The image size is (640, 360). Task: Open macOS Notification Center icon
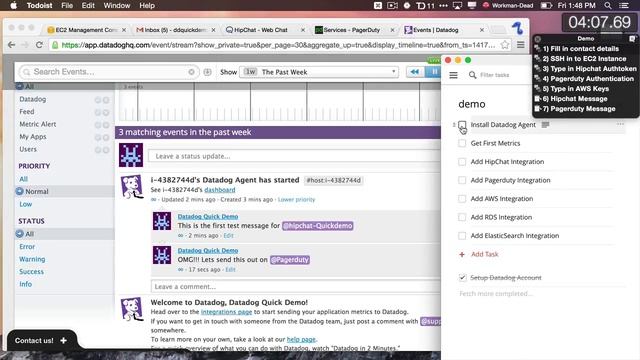pyautogui.click(x=624, y=5)
